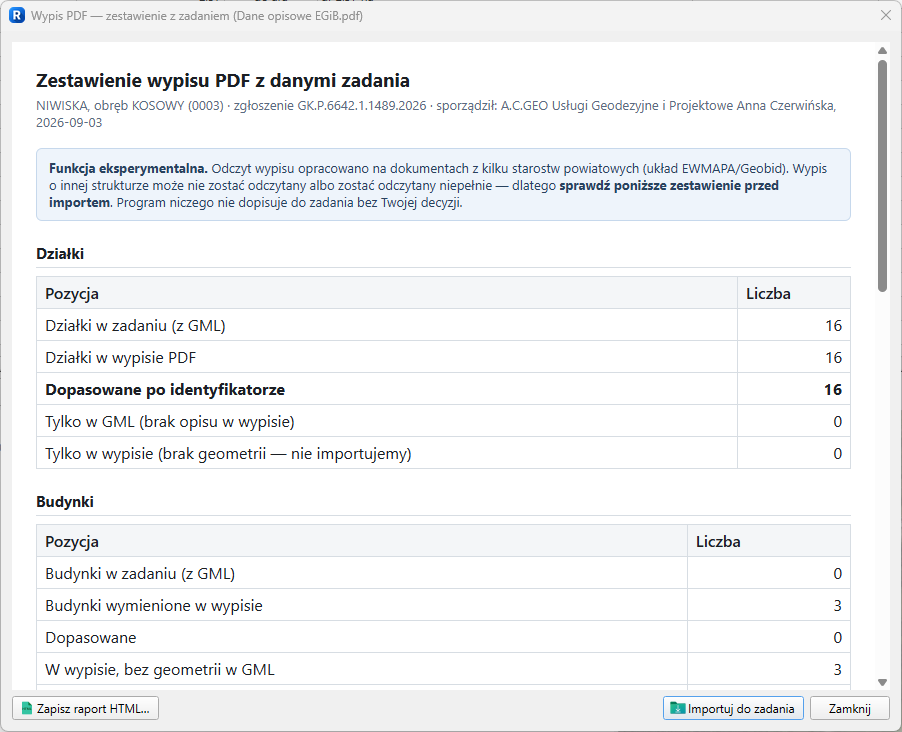Image resolution: width=902 pixels, height=732 pixels.
Task: Select row Budynki w zadaniu (z GML)
Action: [444, 574]
